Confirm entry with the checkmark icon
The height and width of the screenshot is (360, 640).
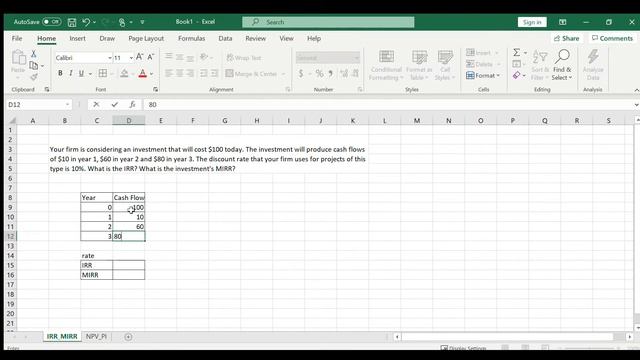tap(115, 104)
